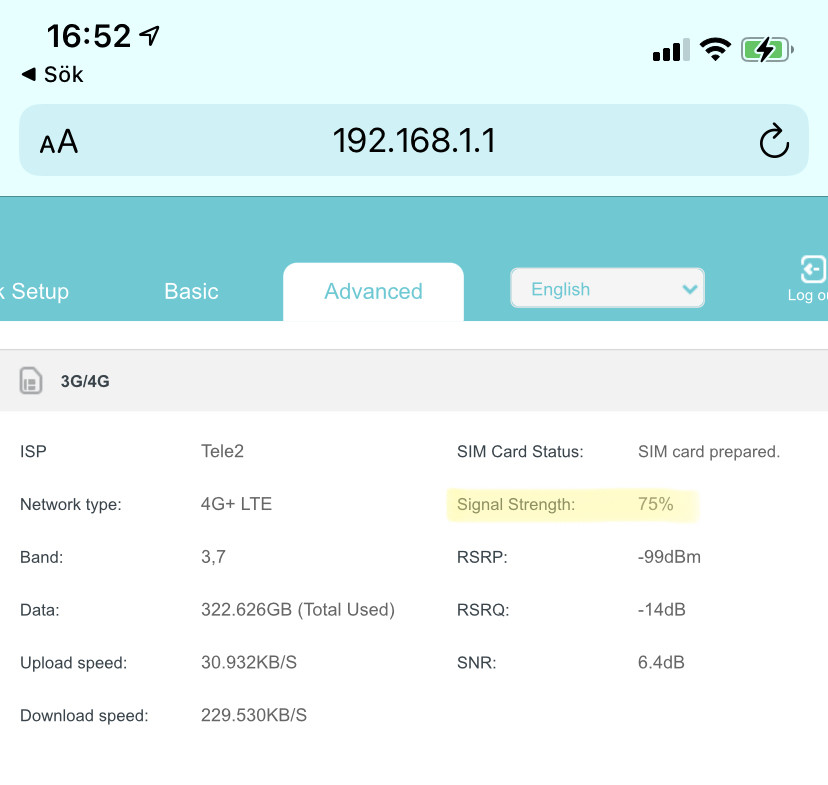
Task: Tap the SIM card icon beside 3G/4G
Action: coord(31,381)
